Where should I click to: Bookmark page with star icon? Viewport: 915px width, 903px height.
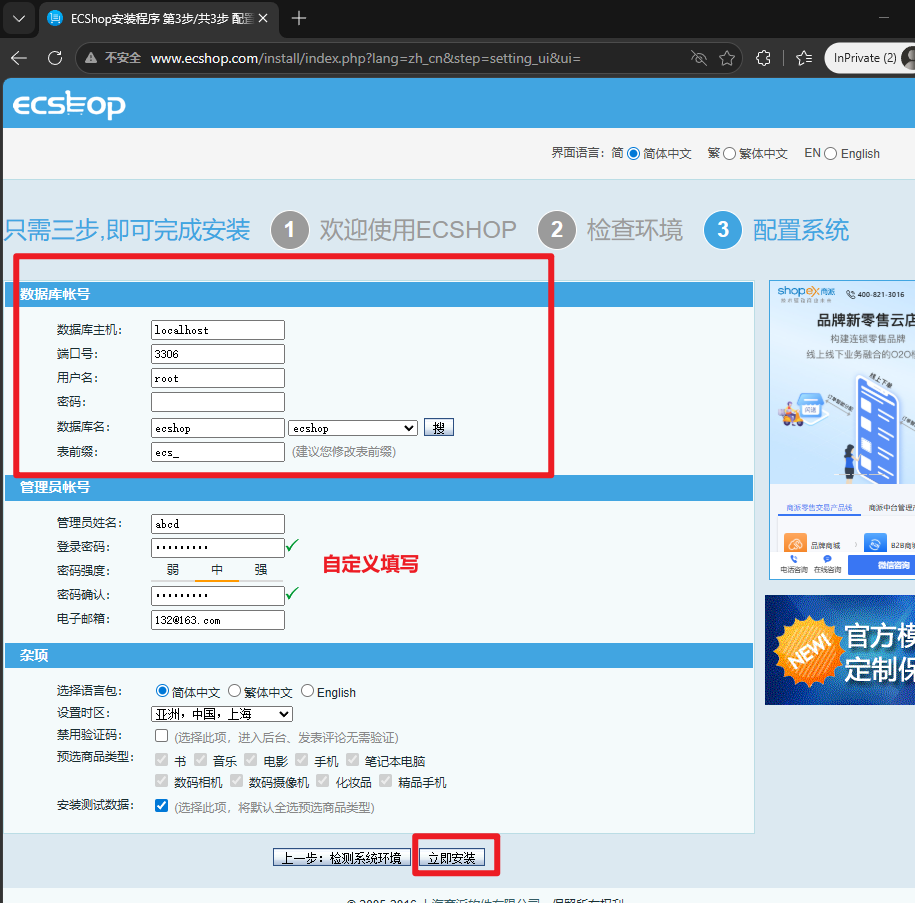click(x=727, y=58)
